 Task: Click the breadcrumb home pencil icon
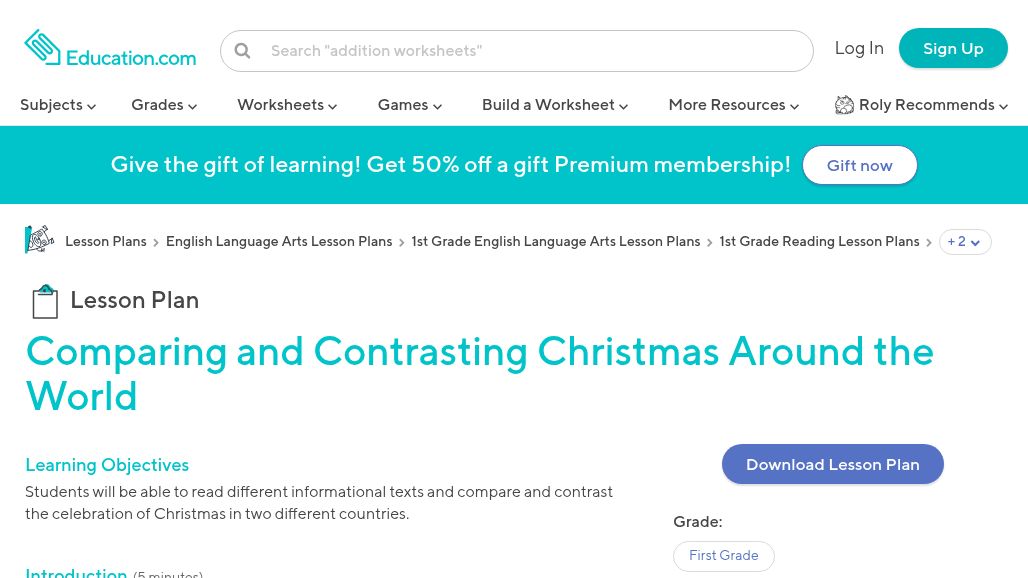[x=40, y=240]
